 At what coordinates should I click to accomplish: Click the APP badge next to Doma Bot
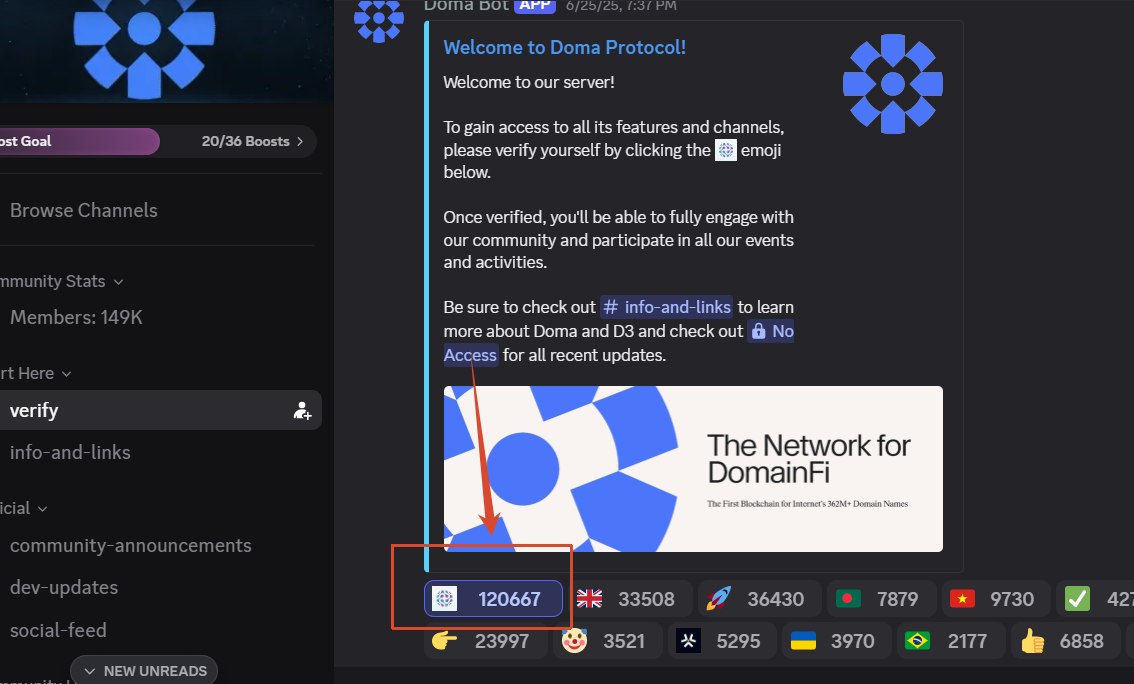(x=534, y=6)
